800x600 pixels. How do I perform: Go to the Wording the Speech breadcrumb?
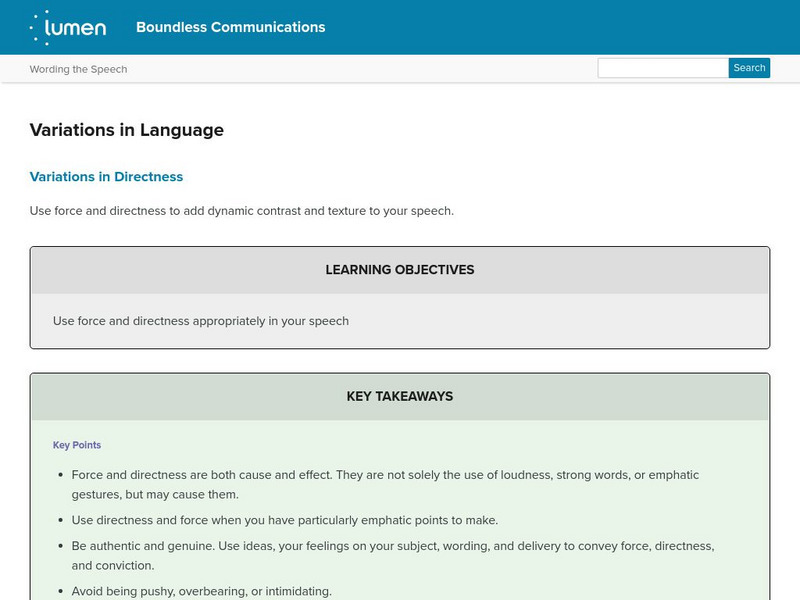click(x=78, y=69)
